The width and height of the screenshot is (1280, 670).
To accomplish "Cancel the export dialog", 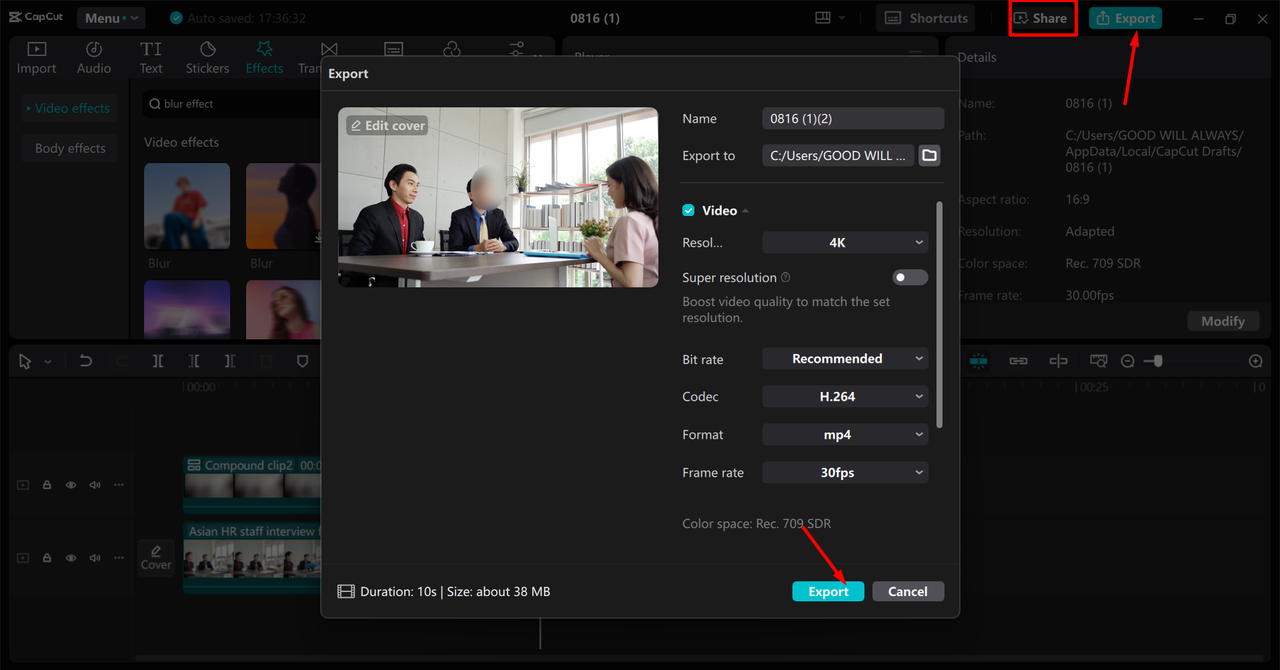I will pyautogui.click(x=908, y=591).
